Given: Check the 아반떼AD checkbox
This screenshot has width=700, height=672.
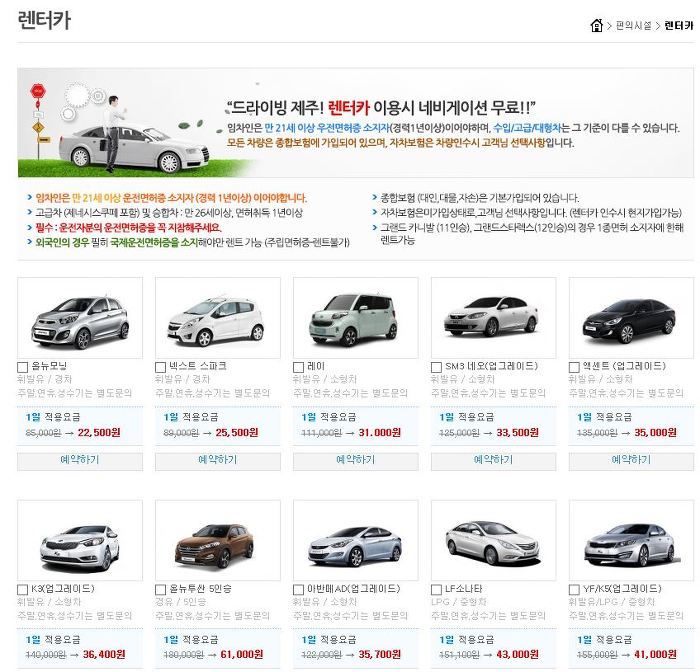Looking at the screenshot, I should [298, 589].
